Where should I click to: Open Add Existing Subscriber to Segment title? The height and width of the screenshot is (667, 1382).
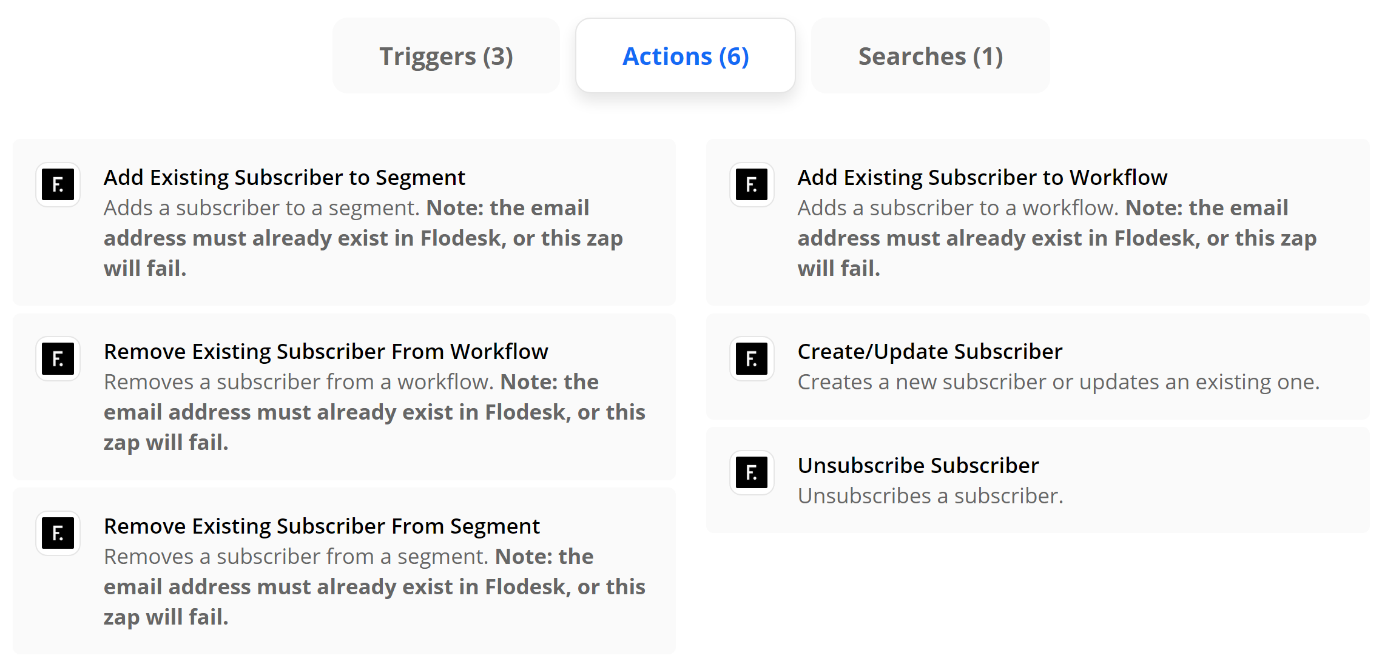tap(285, 178)
